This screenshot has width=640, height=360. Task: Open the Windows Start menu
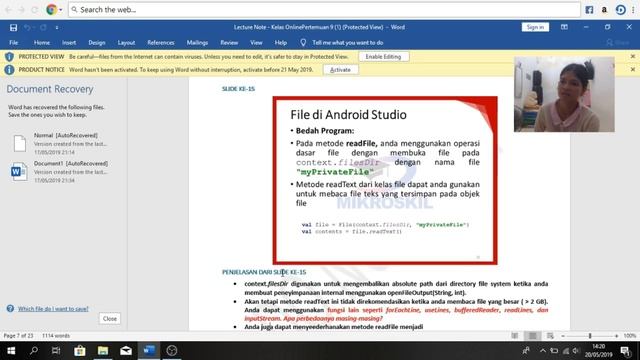pyautogui.click(x=11, y=351)
